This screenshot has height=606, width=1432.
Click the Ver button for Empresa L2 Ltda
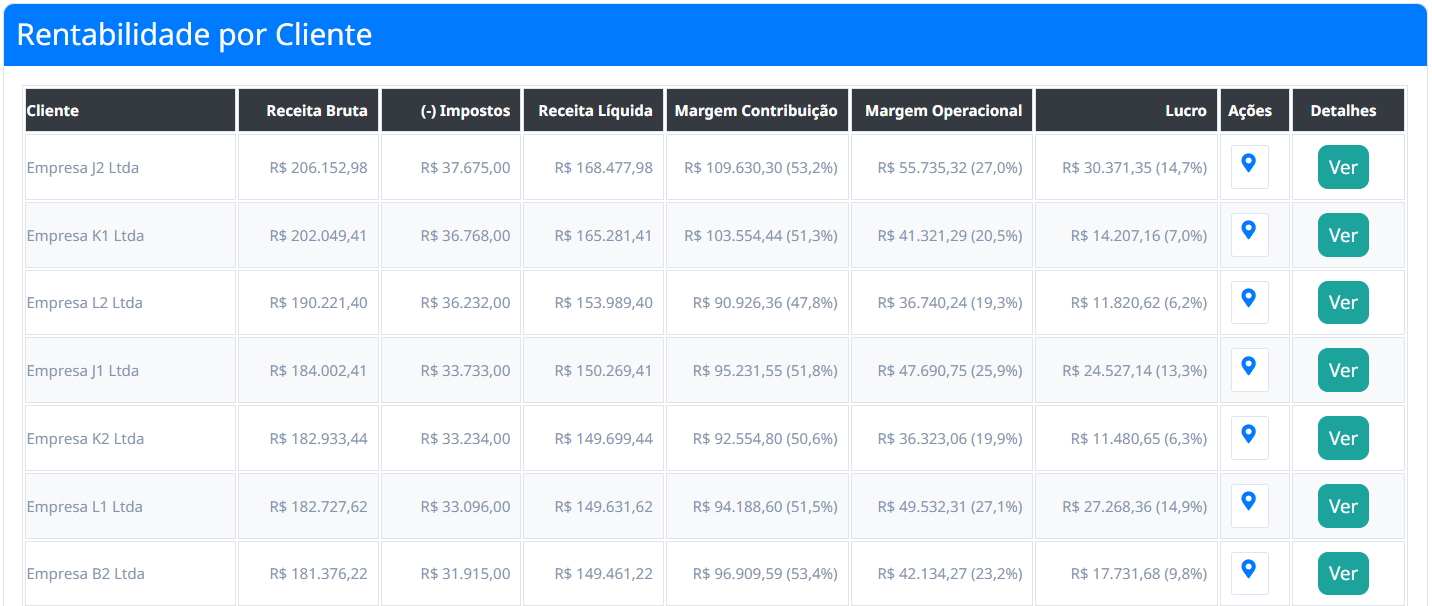pyautogui.click(x=1343, y=302)
